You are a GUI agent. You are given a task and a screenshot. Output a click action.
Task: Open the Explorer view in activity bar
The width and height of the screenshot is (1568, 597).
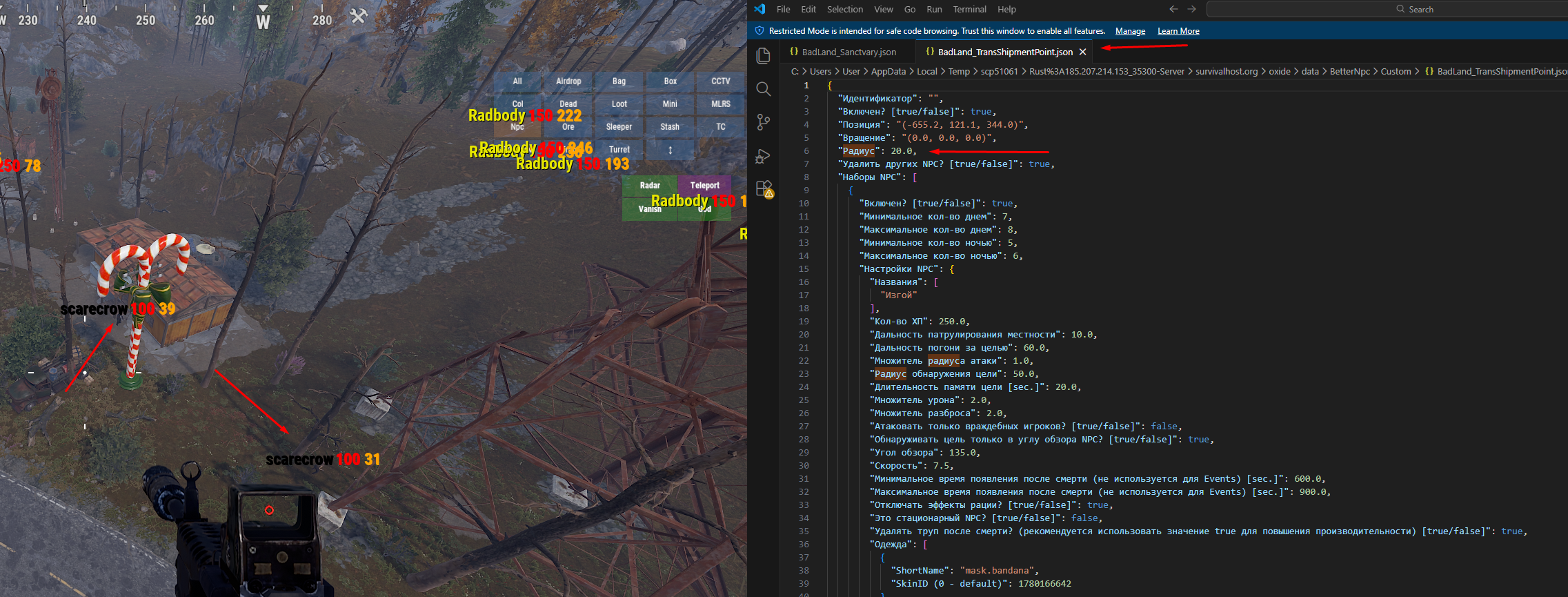pyautogui.click(x=763, y=56)
